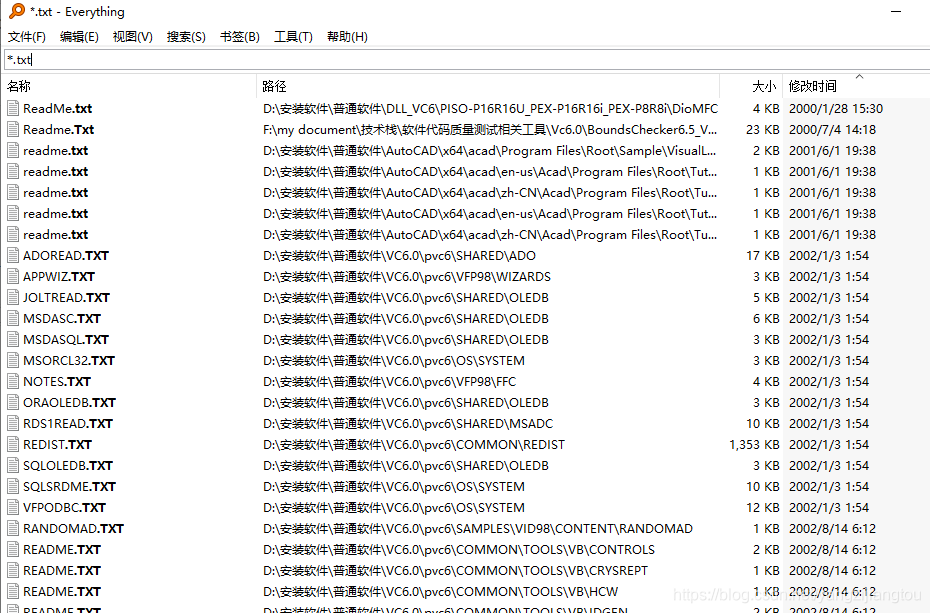Click the 1,353 KB size cell

754,445
